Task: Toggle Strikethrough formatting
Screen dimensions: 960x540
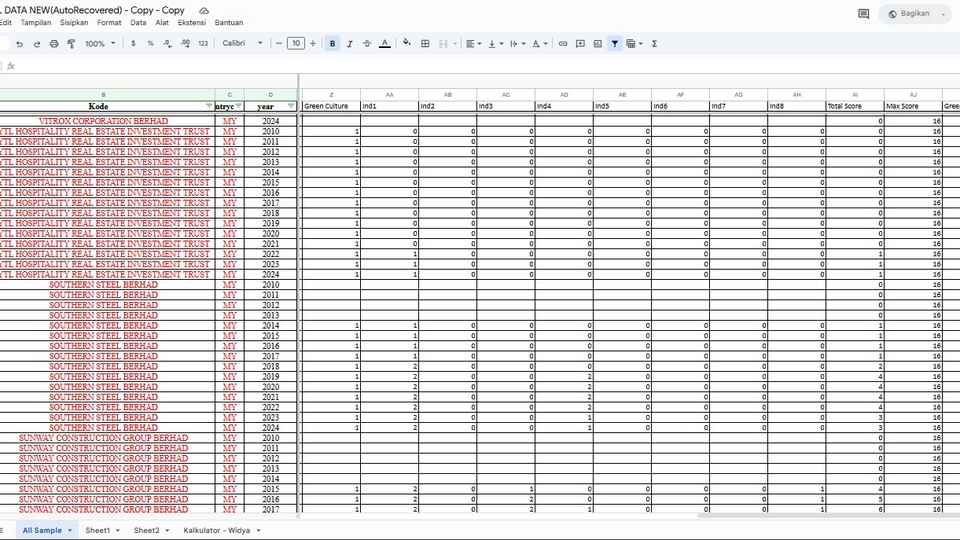Action: pyautogui.click(x=367, y=43)
